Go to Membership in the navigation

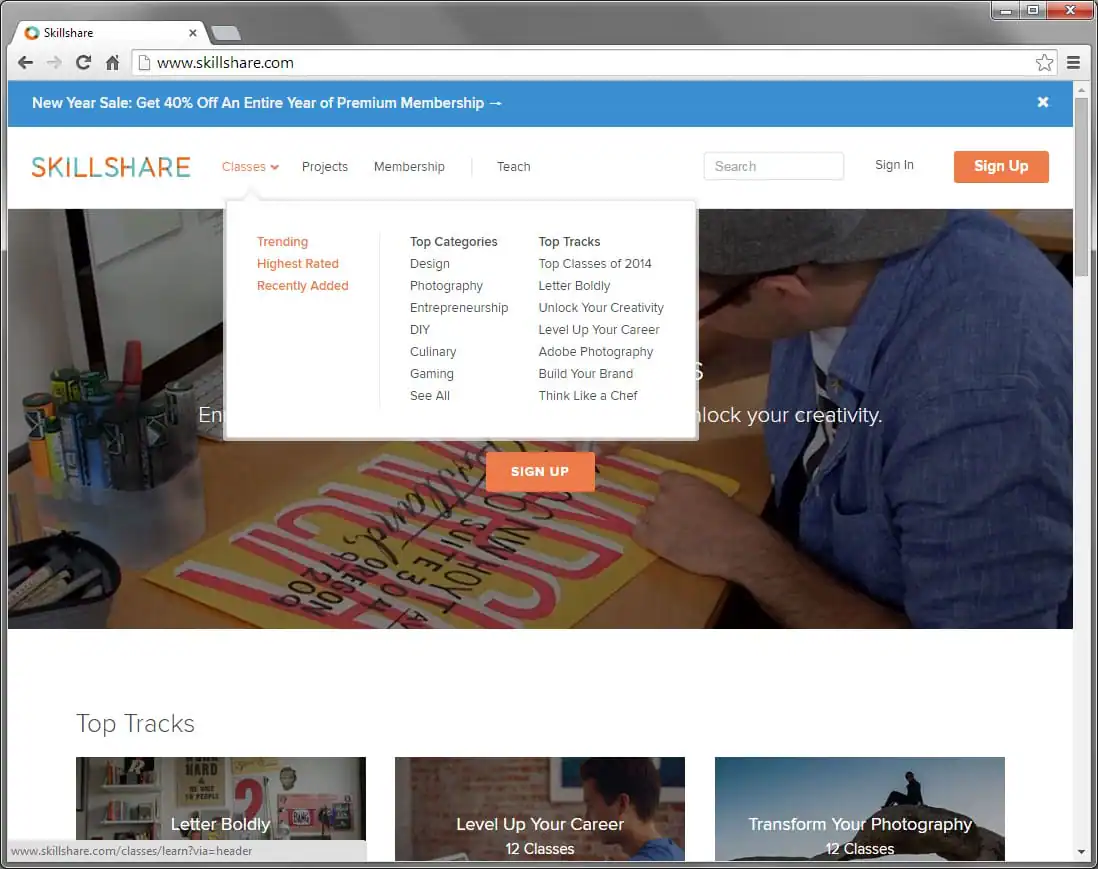[409, 167]
